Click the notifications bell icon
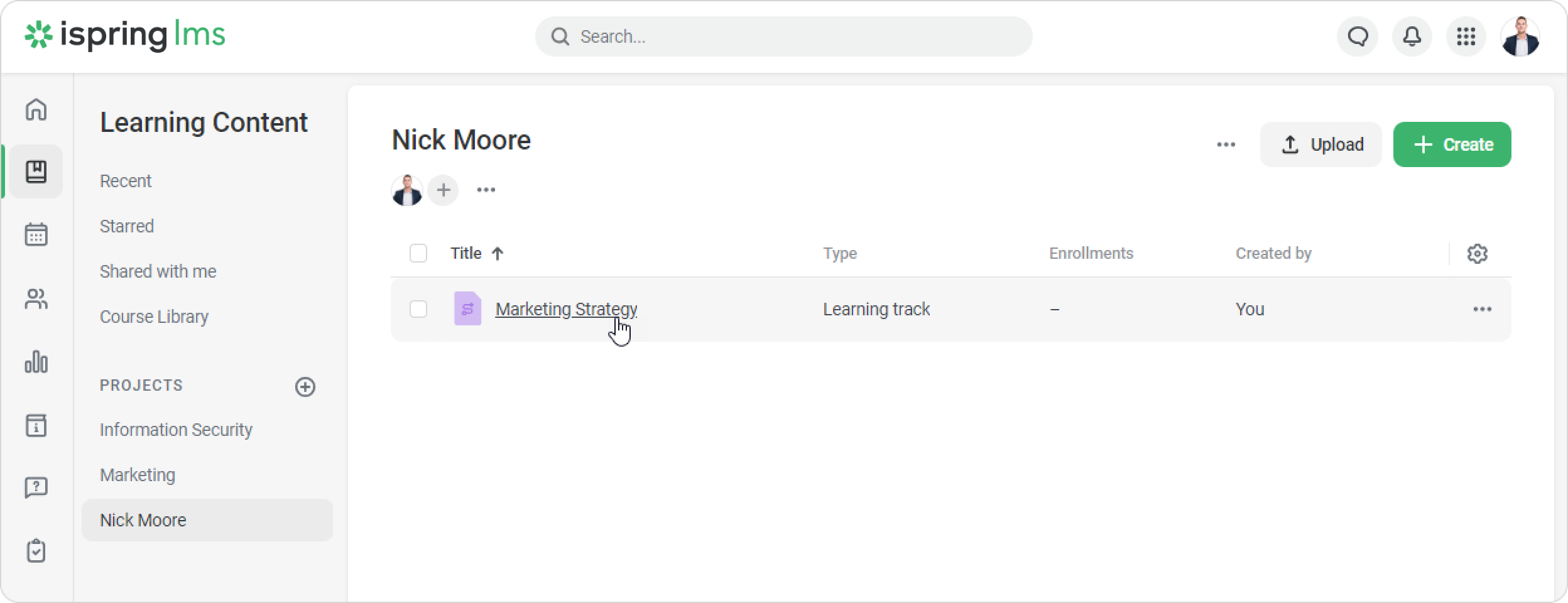This screenshot has width=1568, height=603. [x=1412, y=36]
